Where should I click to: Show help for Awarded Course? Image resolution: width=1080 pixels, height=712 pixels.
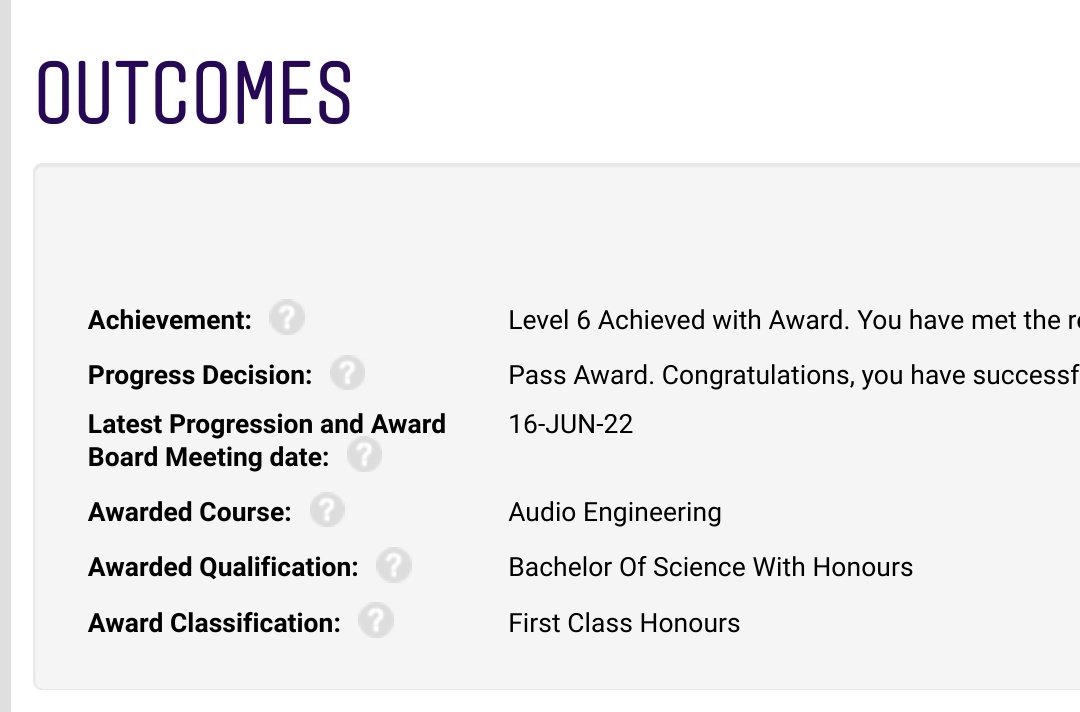327,510
